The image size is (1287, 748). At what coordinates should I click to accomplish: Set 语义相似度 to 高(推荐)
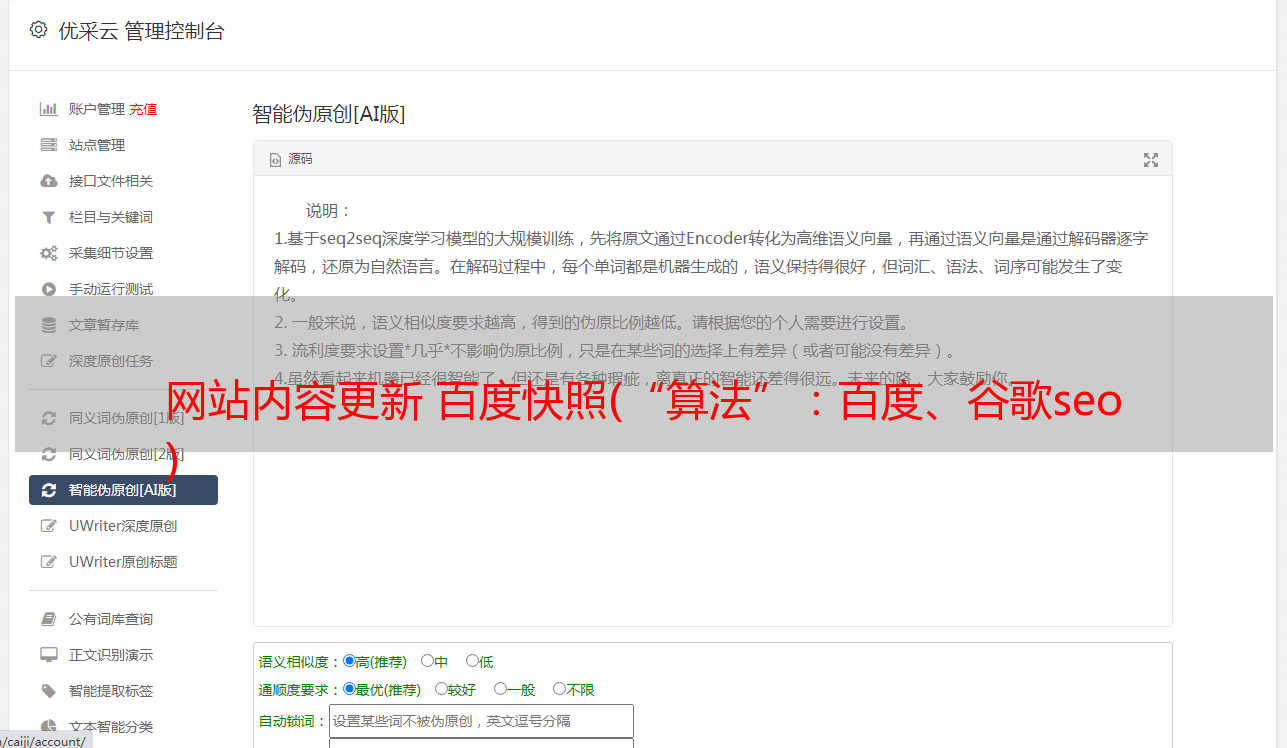point(349,661)
